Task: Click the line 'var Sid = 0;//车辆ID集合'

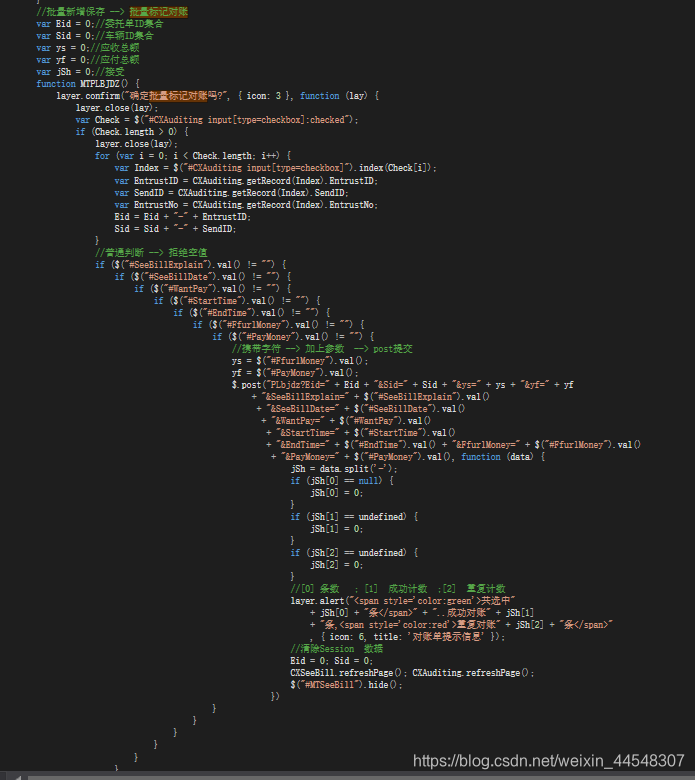Action: point(95,36)
